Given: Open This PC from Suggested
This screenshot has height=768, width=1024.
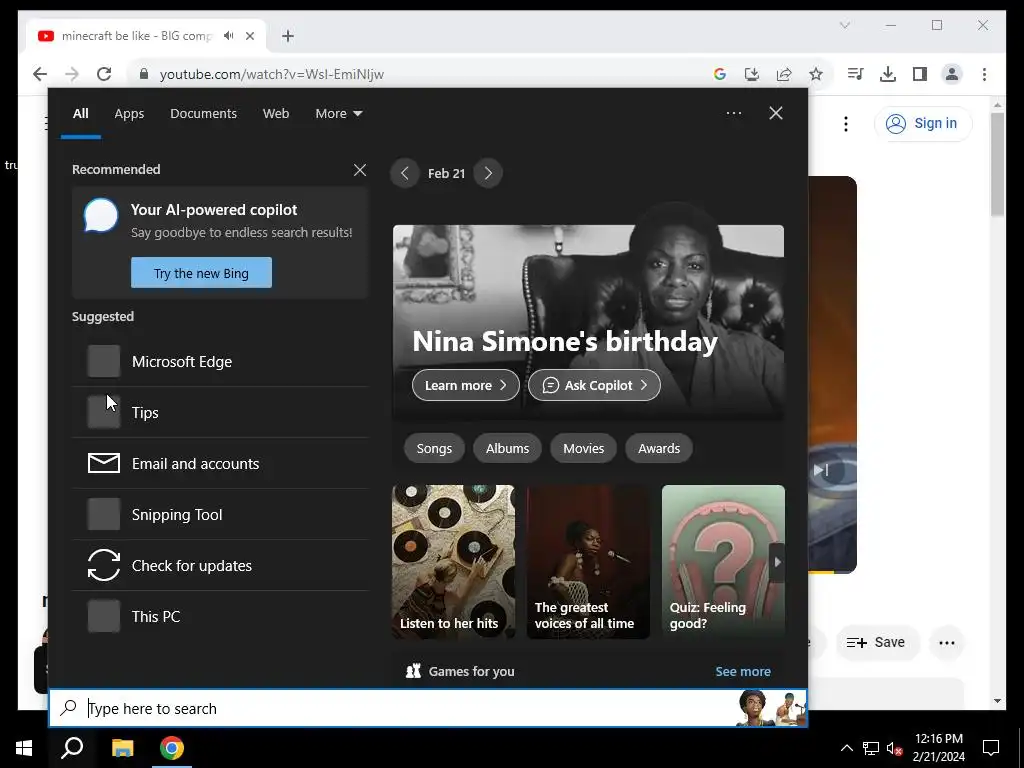Looking at the screenshot, I should (x=221, y=616).
